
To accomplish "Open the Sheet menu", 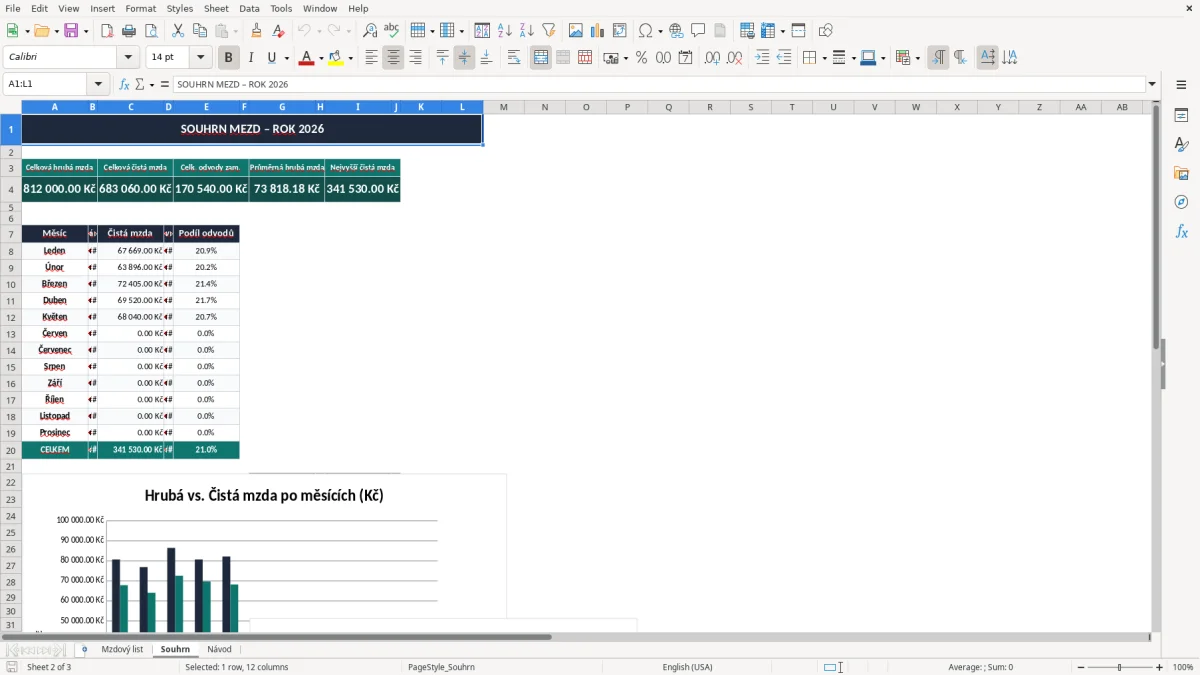I will 216,8.
